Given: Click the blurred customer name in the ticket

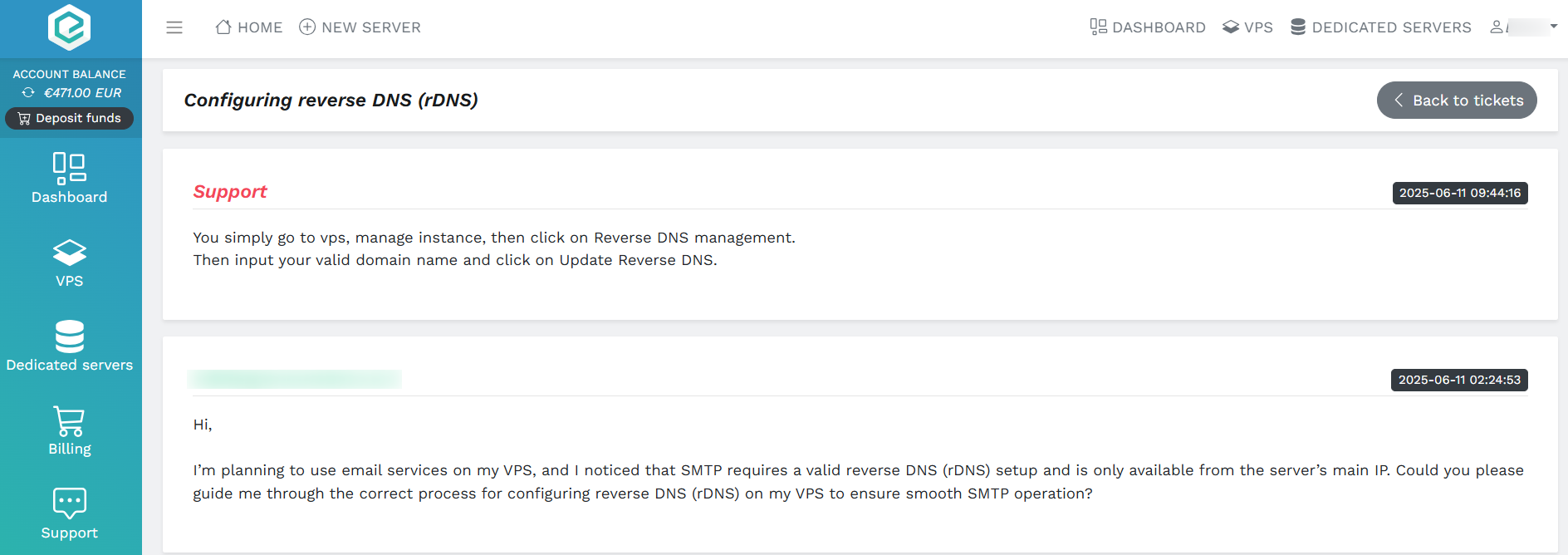Looking at the screenshot, I should point(295,380).
